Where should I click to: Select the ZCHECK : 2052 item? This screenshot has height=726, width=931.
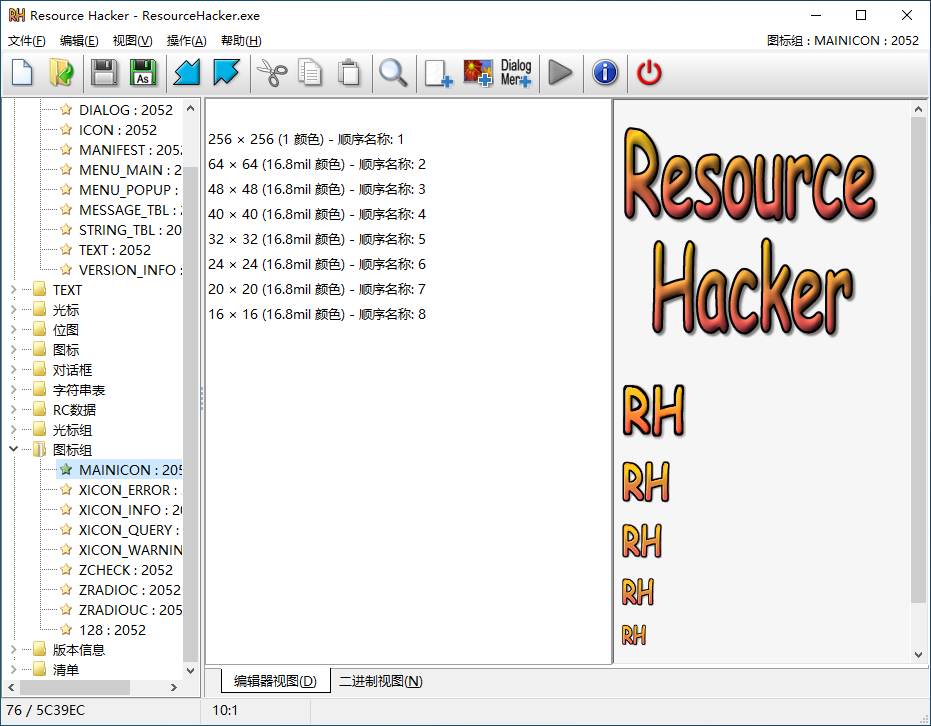click(116, 570)
